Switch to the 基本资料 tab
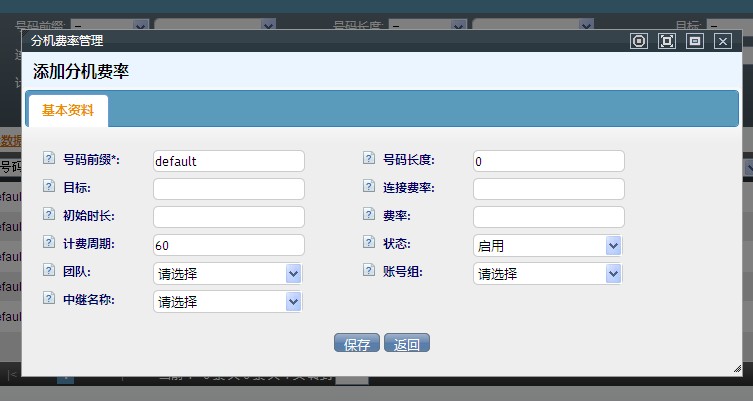 tap(68, 111)
